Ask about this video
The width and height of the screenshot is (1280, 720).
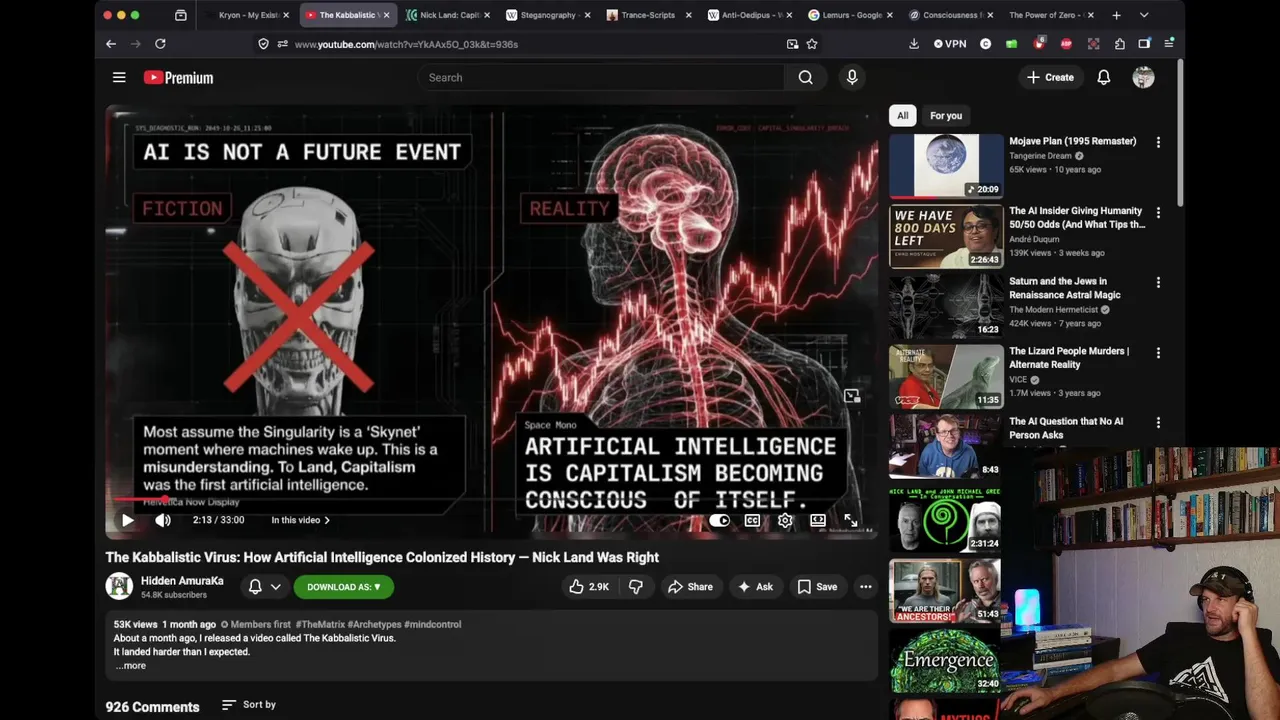coord(755,587)
